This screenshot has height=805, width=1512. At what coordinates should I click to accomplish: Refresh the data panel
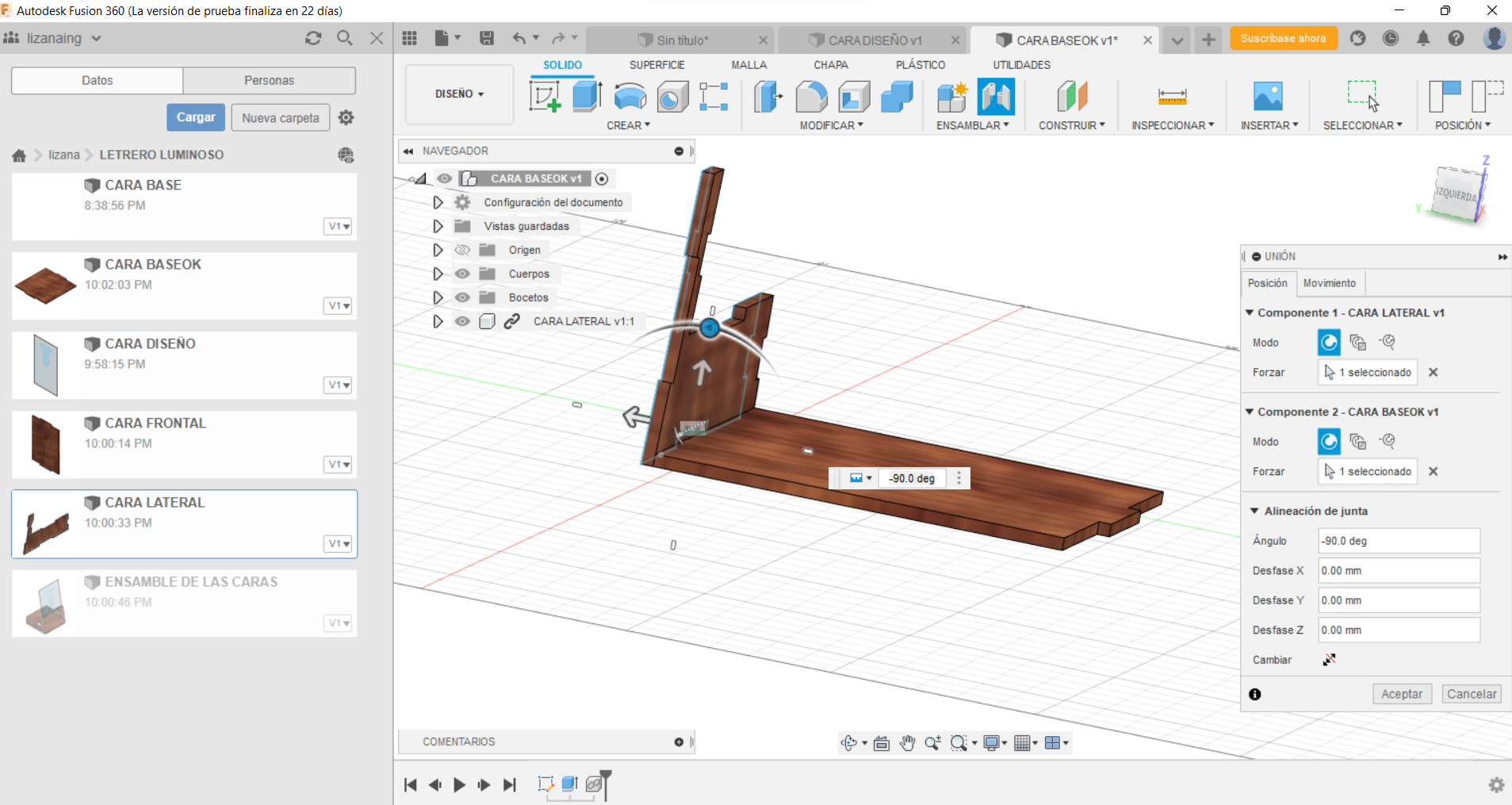coord(313,38)
